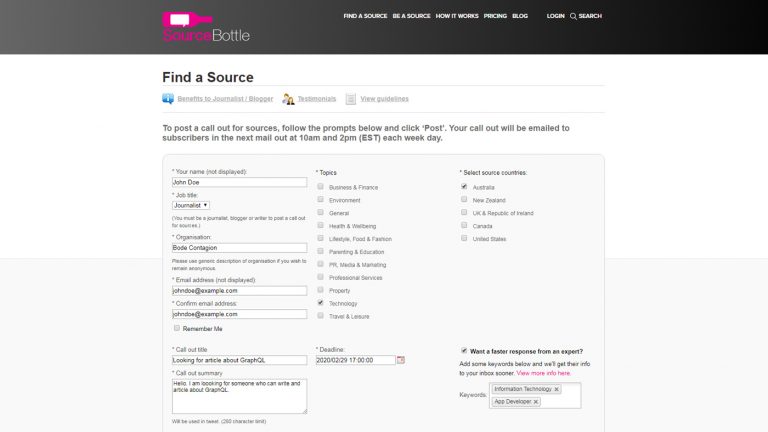Viewport: 768px width, 432px height.
Task: Click the Call out summary text area
Action: [x=240, y=396]
